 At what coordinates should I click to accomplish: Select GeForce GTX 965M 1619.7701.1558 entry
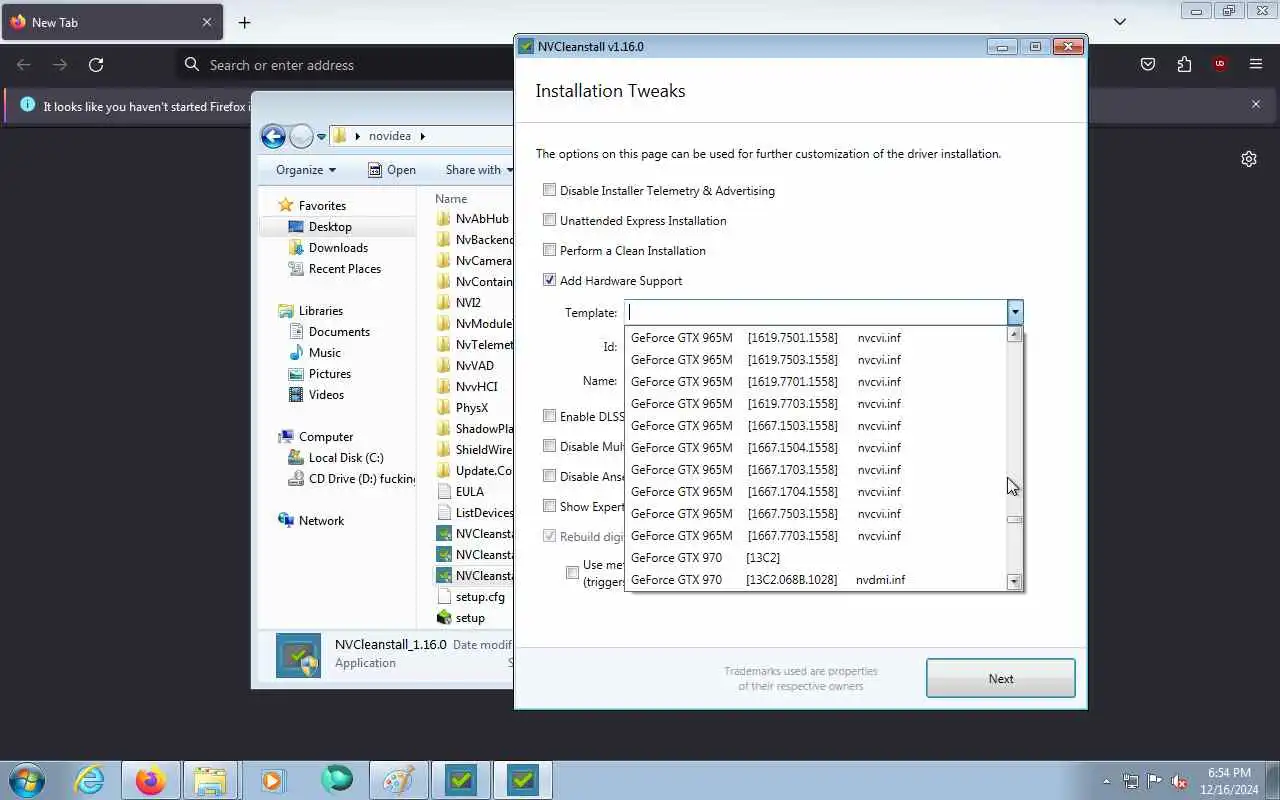816,382
